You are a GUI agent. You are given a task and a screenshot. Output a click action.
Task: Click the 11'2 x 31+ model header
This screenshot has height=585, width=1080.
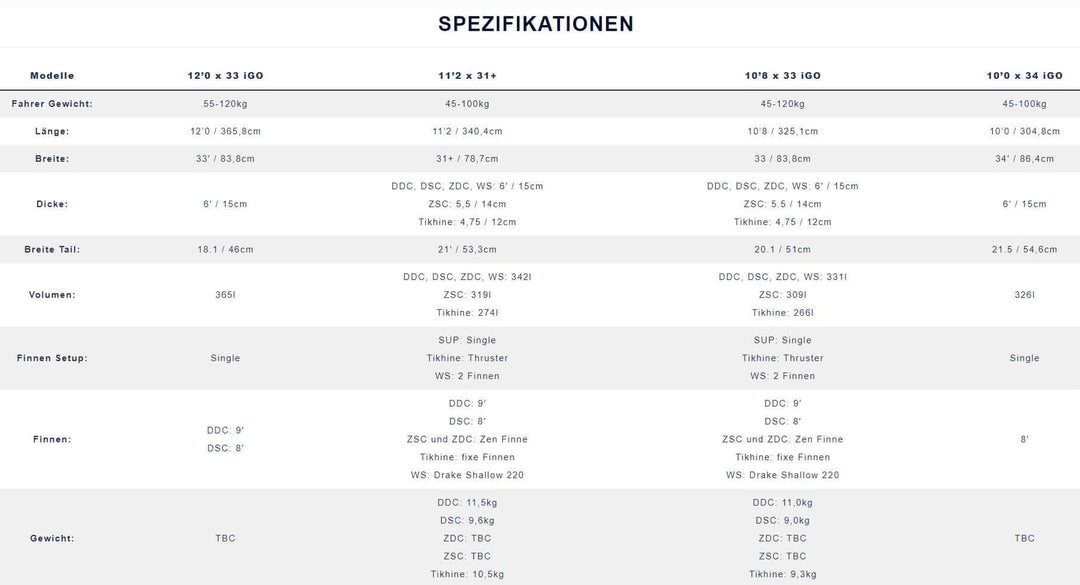click(467, 76)
